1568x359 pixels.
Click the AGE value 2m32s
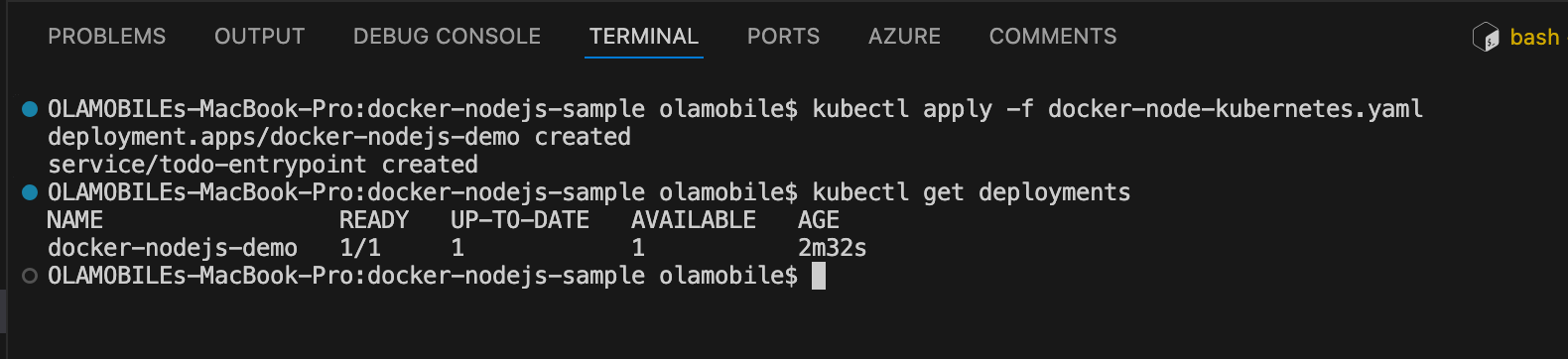click(833, 248)
